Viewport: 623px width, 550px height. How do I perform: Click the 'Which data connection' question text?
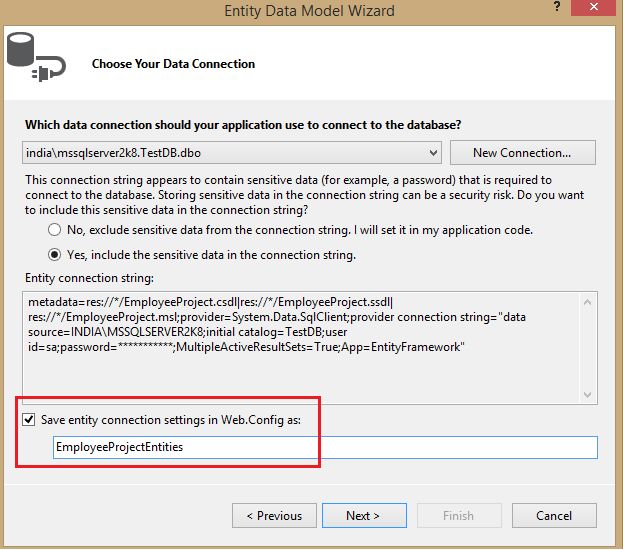[243, 124]
